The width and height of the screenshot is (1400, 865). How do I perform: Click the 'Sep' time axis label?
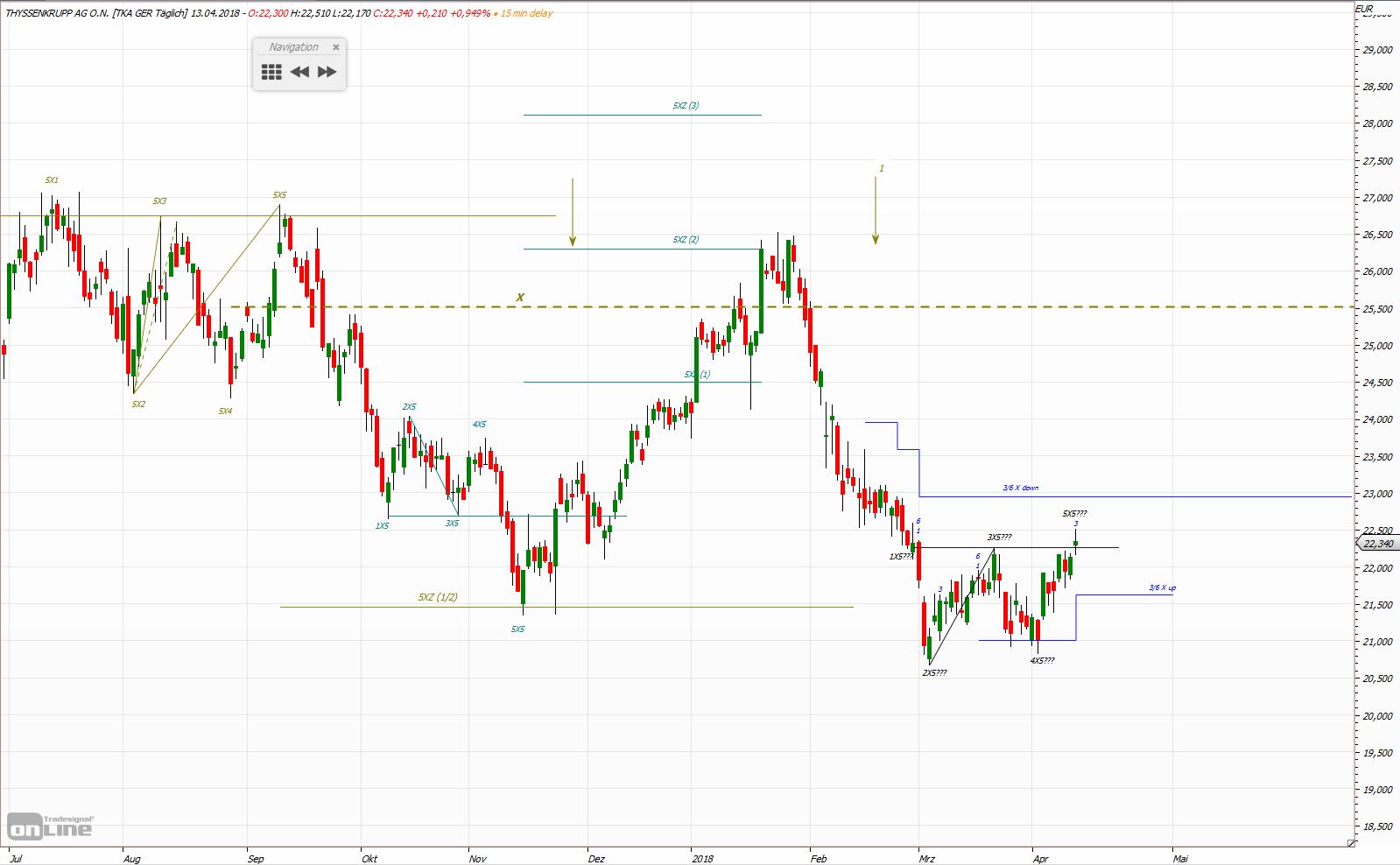[256, 859]
